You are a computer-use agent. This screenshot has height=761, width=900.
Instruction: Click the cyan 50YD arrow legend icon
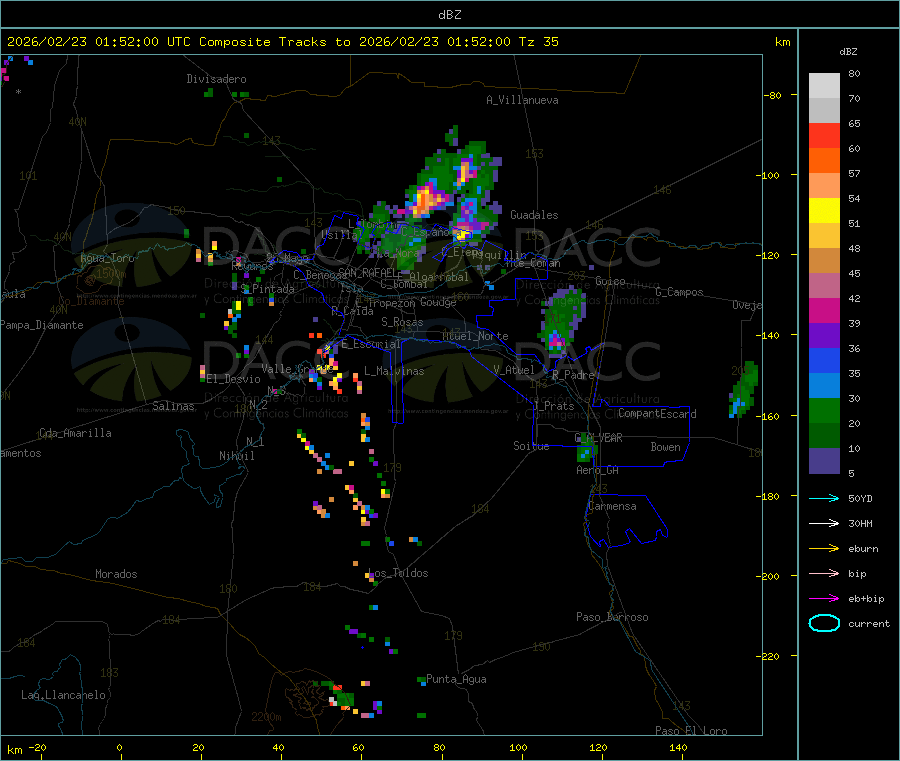point(824,498)
